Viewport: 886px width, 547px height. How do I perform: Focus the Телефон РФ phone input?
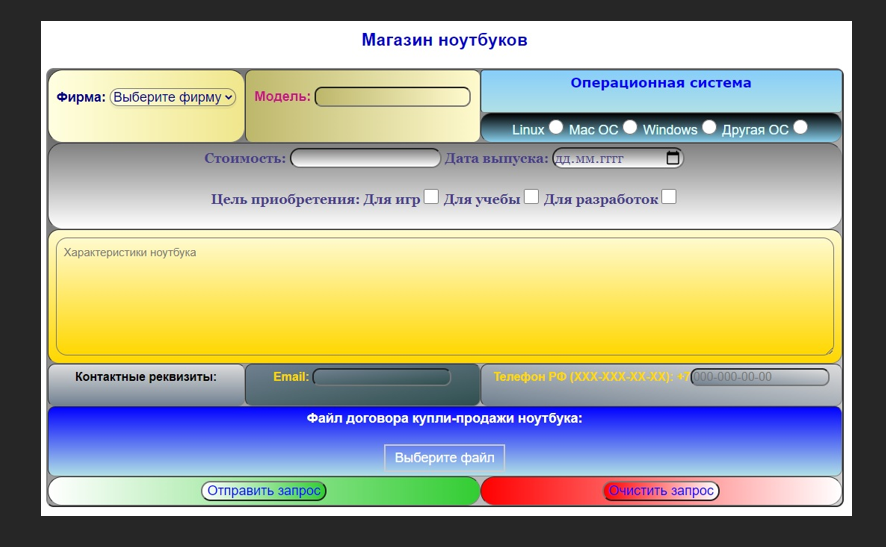[x=759, y=377]
